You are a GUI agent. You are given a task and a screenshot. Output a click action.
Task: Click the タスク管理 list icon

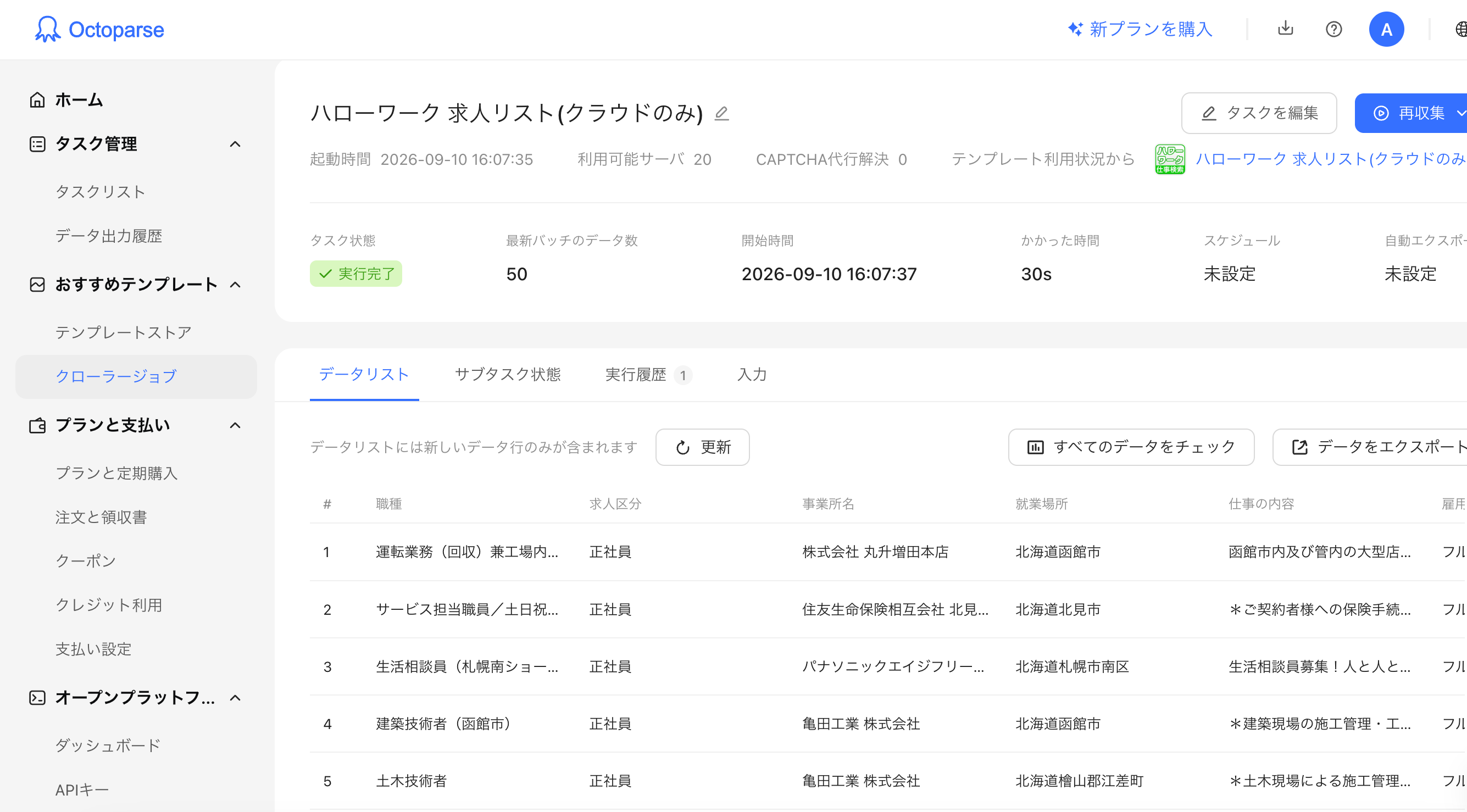tap(37, 144)
